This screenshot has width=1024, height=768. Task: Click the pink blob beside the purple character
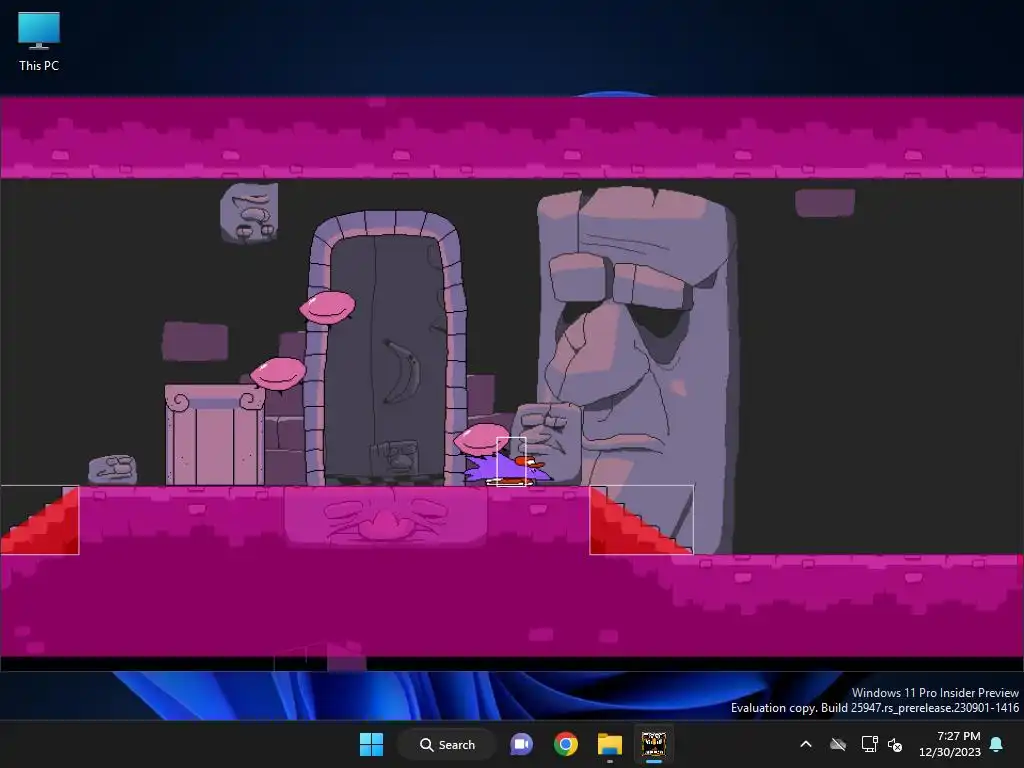[480, 440]
